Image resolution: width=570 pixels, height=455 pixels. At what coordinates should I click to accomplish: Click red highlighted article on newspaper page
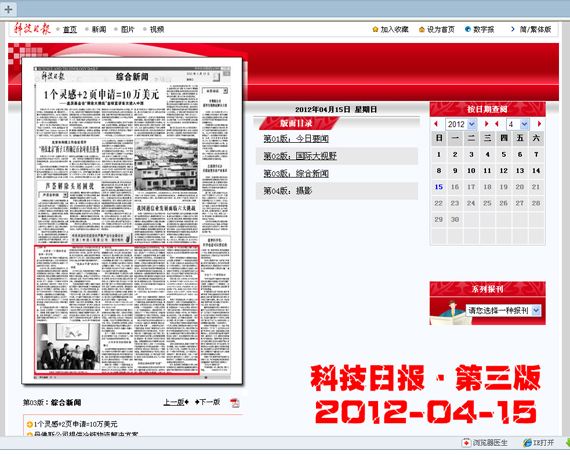pos(117,310)
